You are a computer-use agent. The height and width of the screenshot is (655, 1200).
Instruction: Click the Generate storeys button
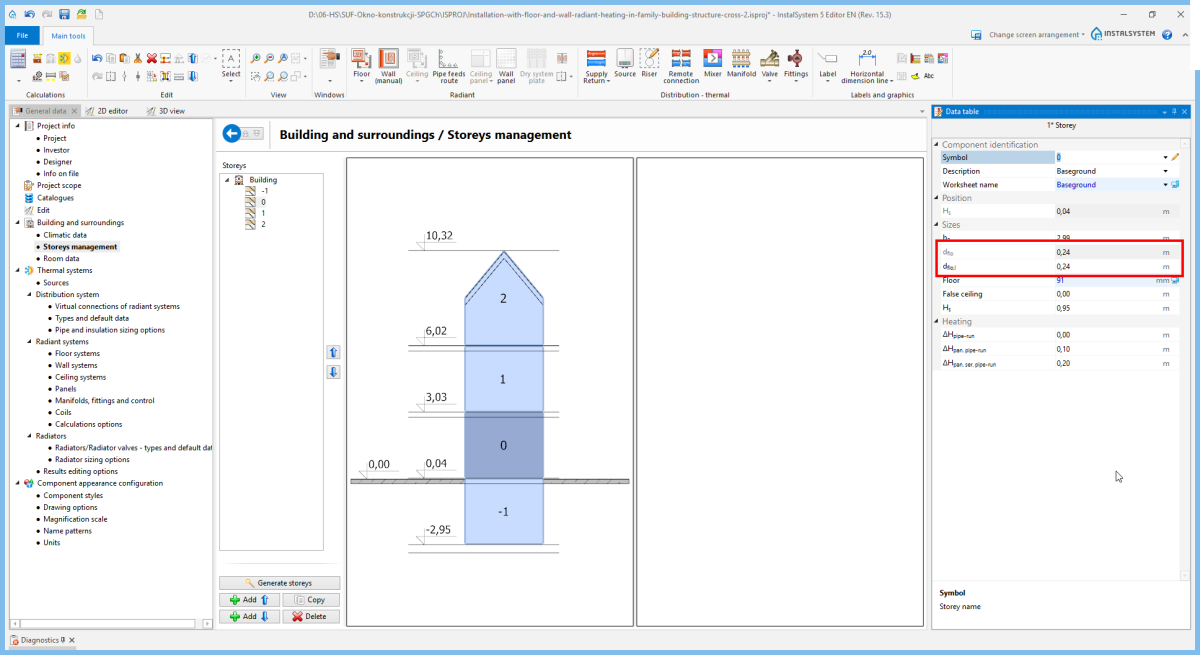click(279, 583)
